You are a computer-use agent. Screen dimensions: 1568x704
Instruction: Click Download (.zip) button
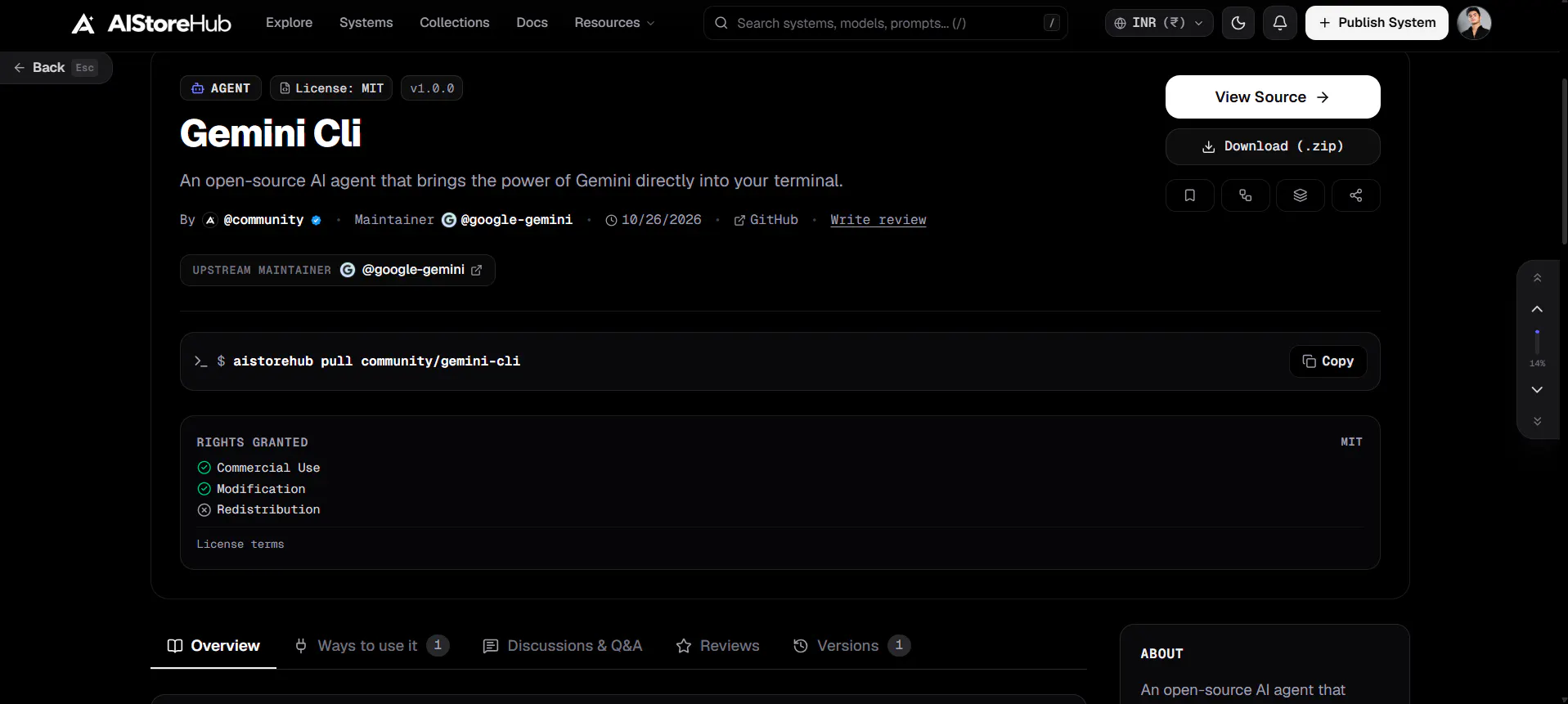1273,146
